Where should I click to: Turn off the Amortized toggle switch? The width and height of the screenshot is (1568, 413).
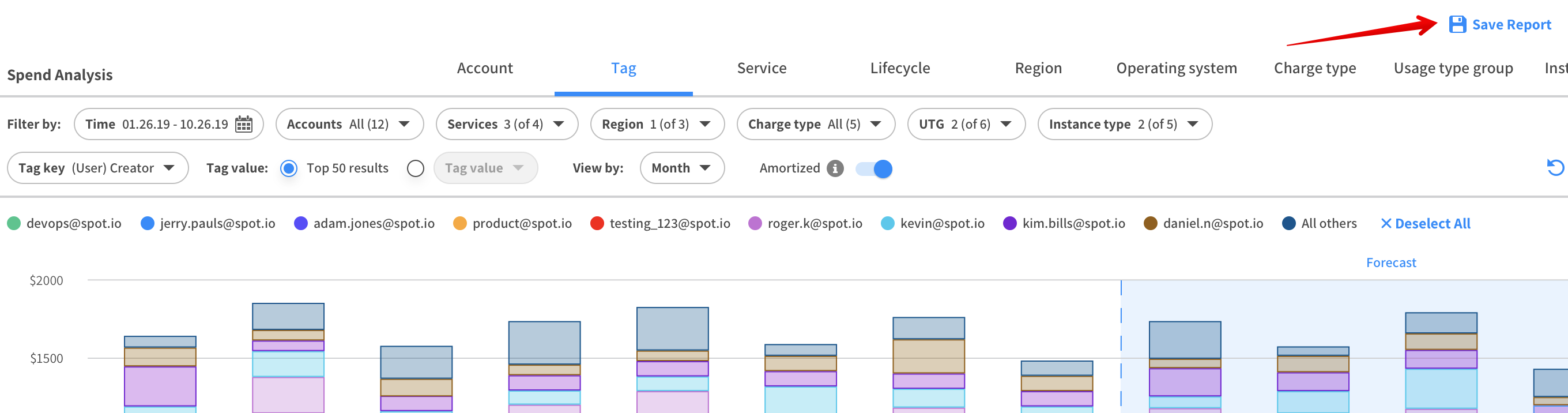[873, 169]
